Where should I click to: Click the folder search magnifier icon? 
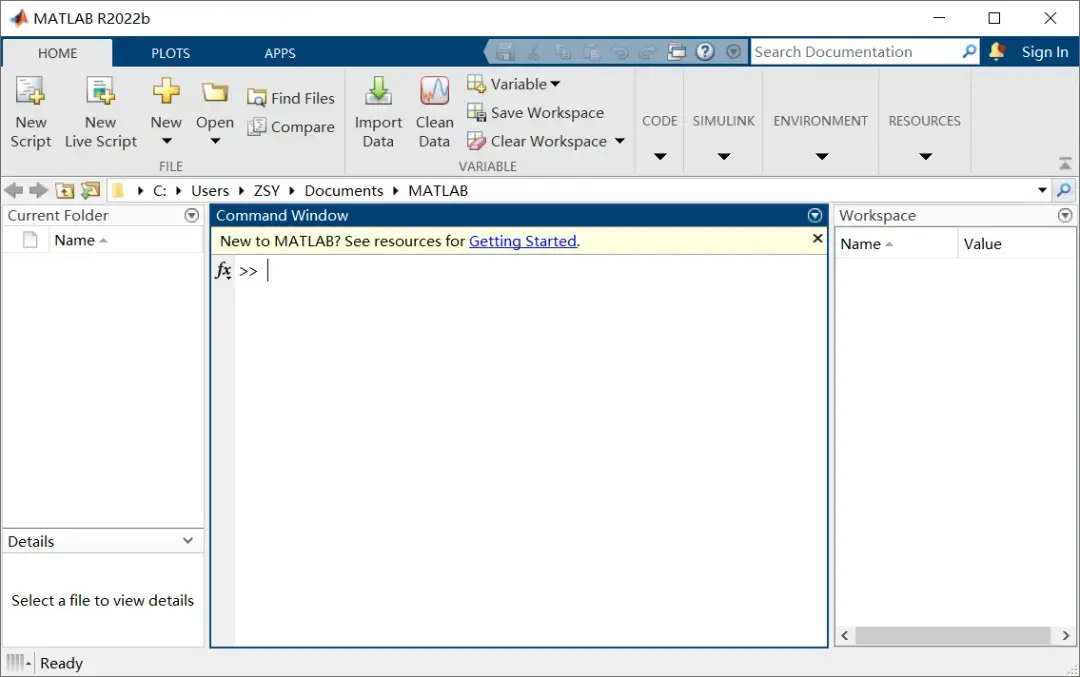tap(1064, 190)
